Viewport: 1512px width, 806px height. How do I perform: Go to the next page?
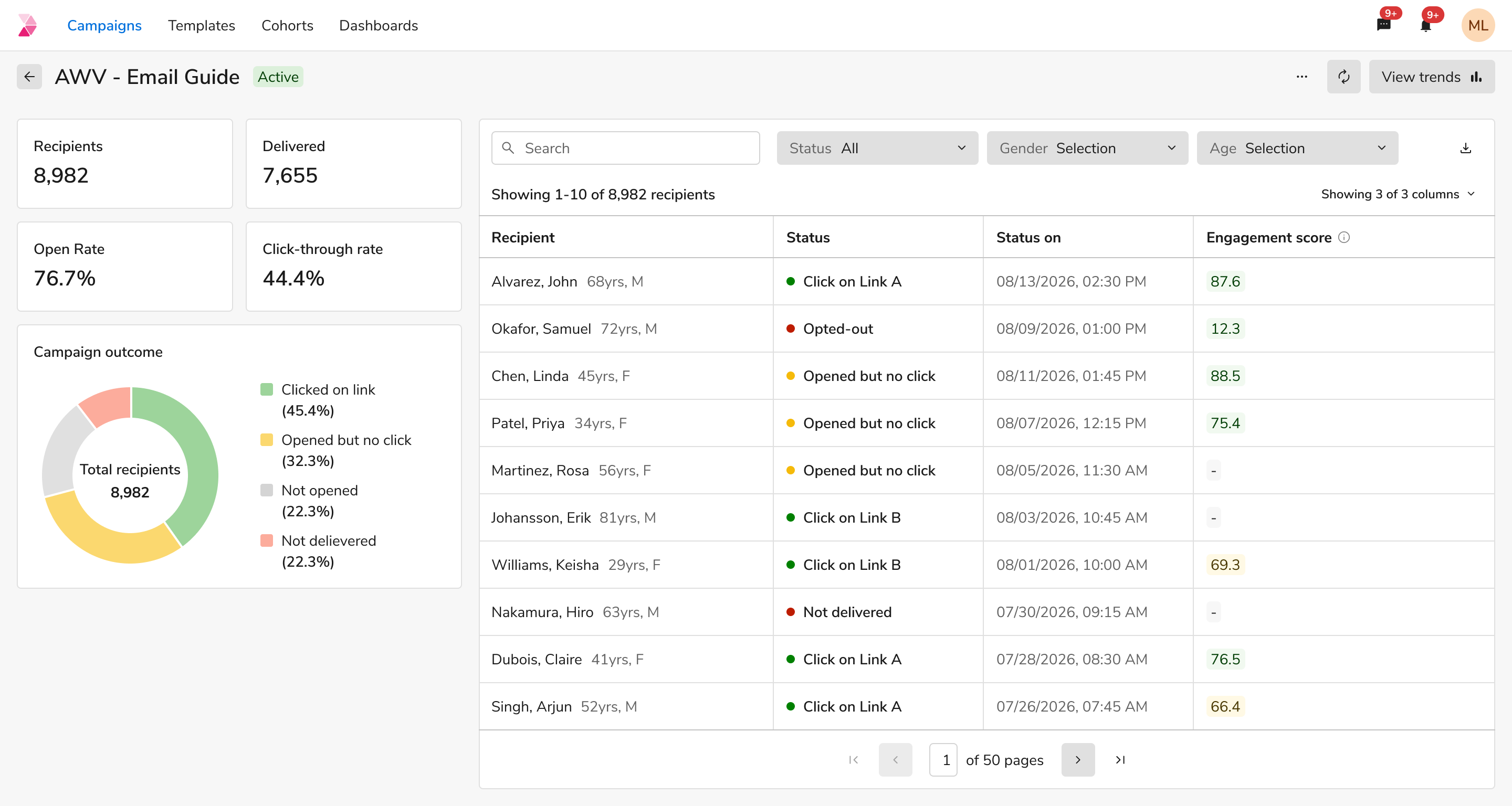coord(1078,760)
